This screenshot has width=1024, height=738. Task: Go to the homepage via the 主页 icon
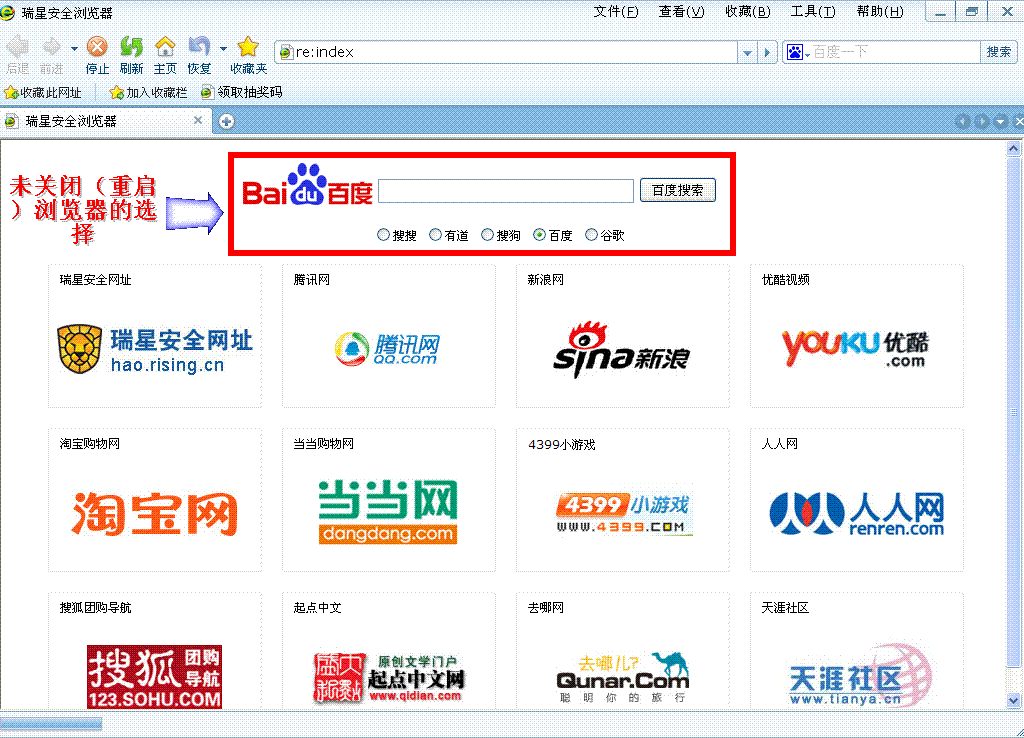[165, 47]
